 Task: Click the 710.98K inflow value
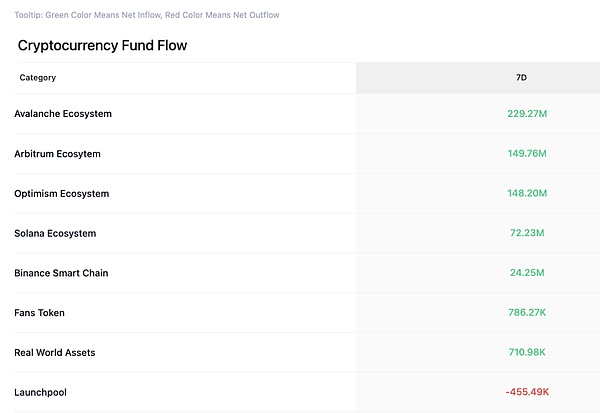527,353
